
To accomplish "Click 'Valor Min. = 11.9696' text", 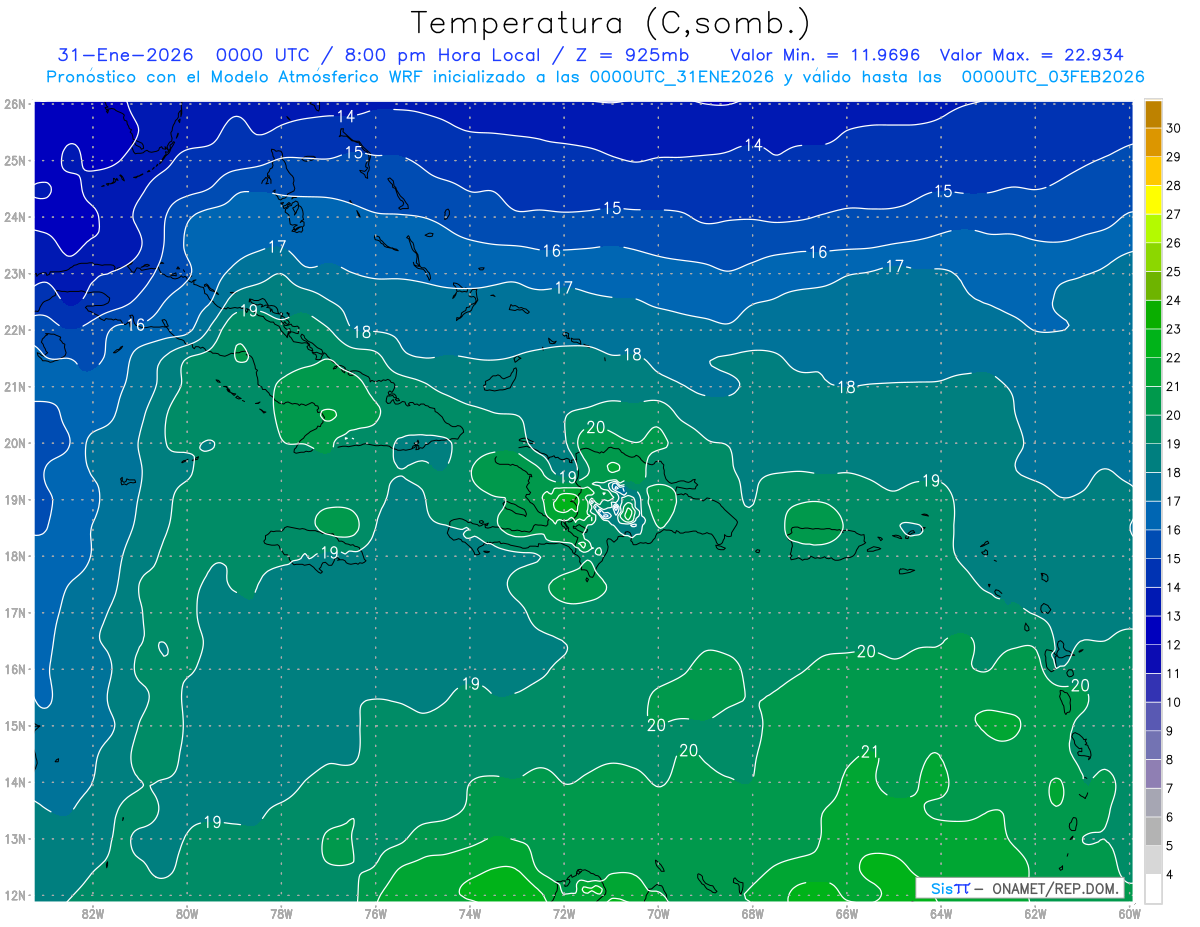I will pos(825,55).
